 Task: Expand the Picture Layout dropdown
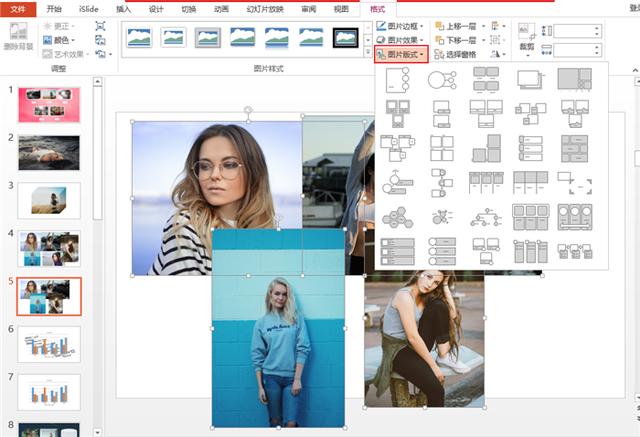[401, 54]
